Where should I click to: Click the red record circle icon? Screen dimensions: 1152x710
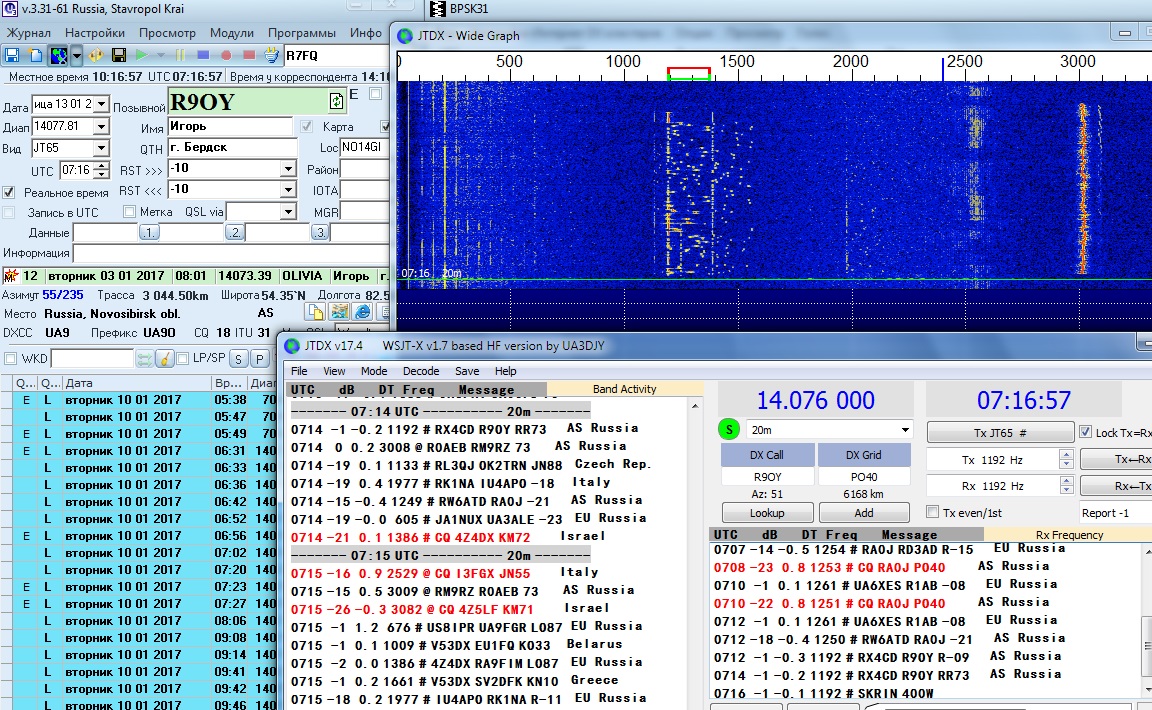pyautogui.click(x=226, y=54)
